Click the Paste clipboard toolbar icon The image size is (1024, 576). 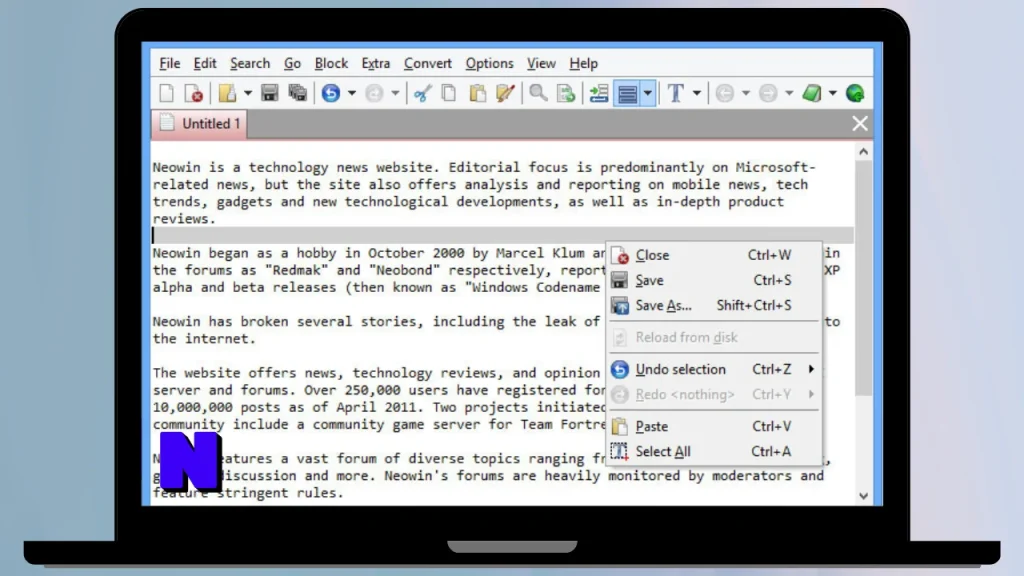(478, 93)
